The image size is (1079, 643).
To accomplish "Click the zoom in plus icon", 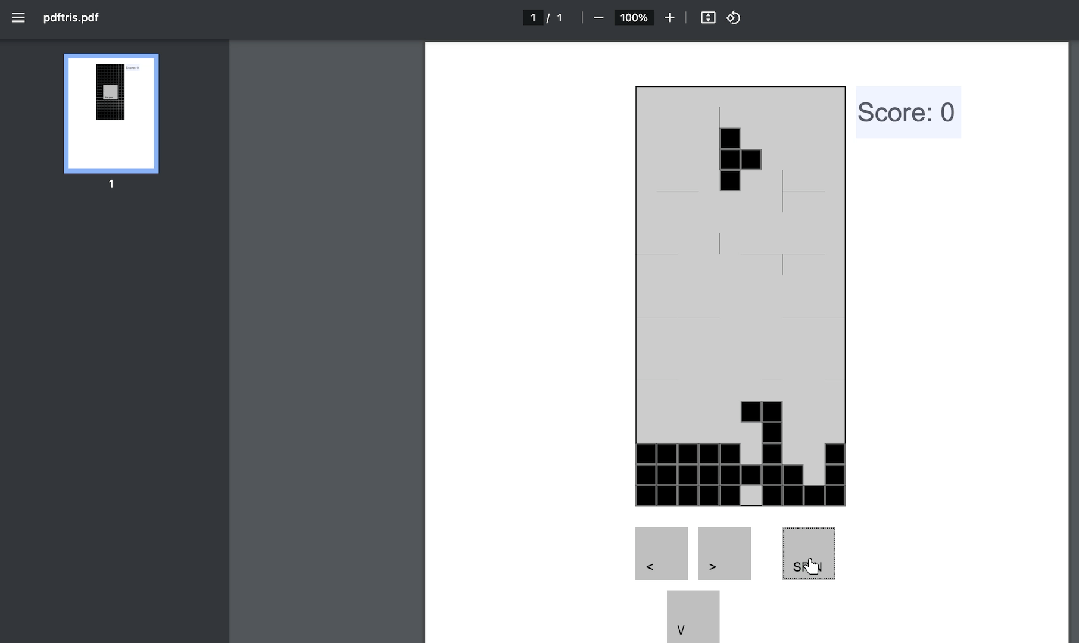I will pyautogui.click(x=670, y=18).
